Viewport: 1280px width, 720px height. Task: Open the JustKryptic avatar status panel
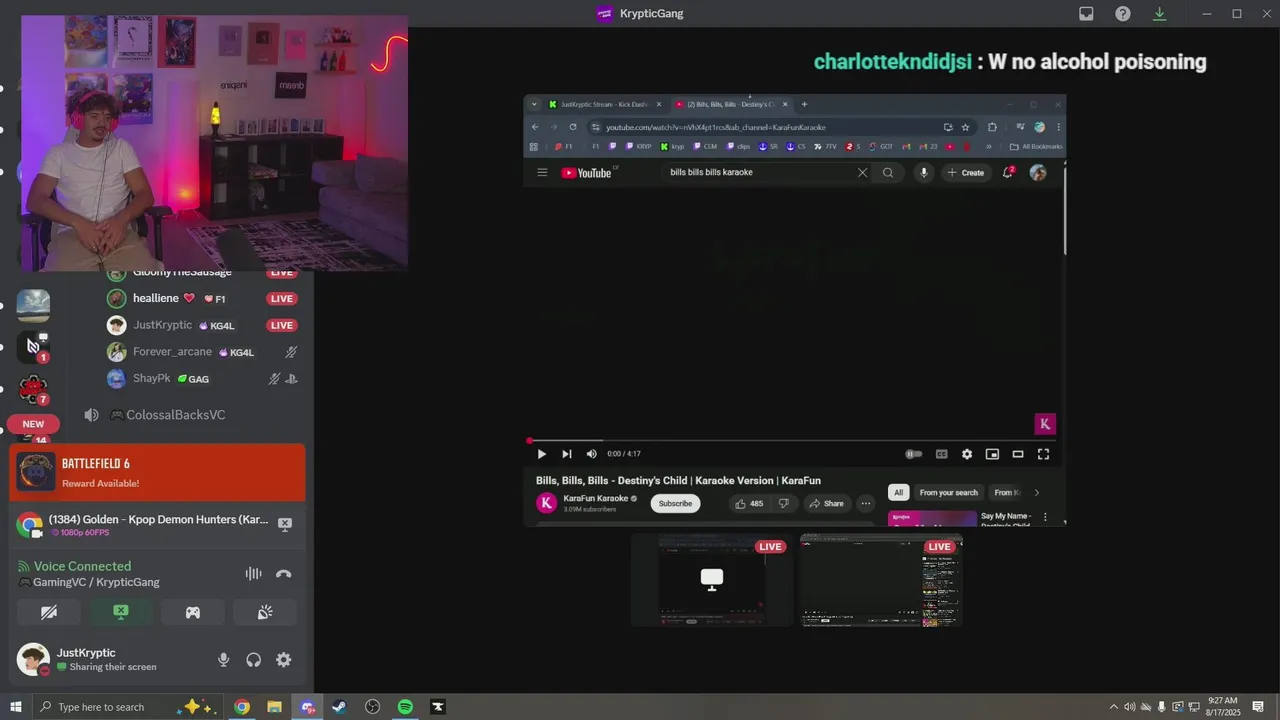(x=33, y=659)
